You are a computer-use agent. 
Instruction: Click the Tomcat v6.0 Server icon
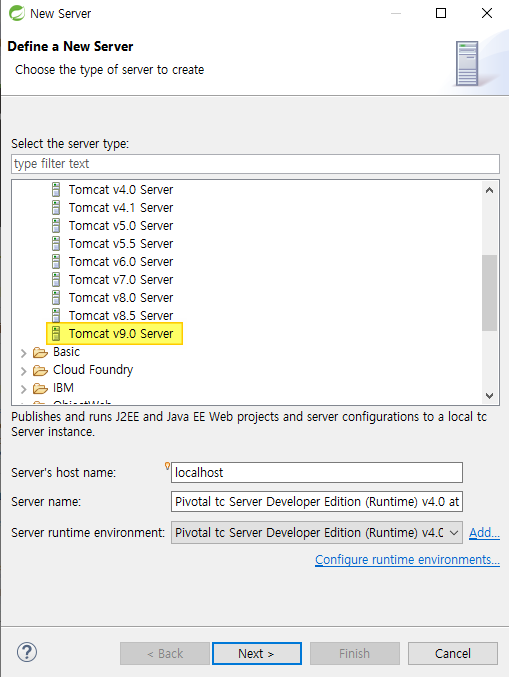(56, 262)
